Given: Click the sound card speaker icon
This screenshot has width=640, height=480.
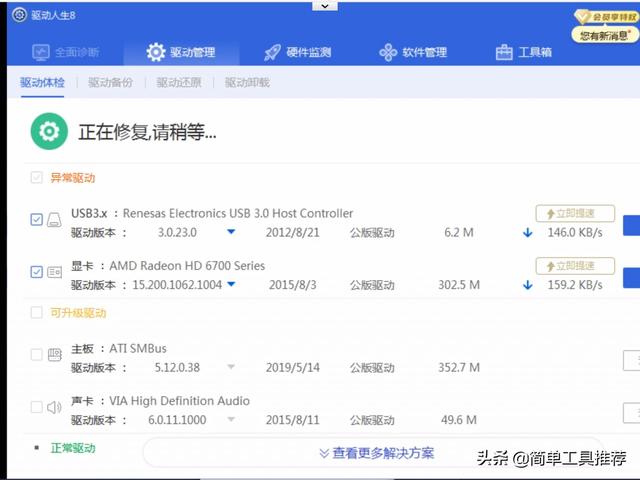Looking at the screenshot, I should click(54, 407).
